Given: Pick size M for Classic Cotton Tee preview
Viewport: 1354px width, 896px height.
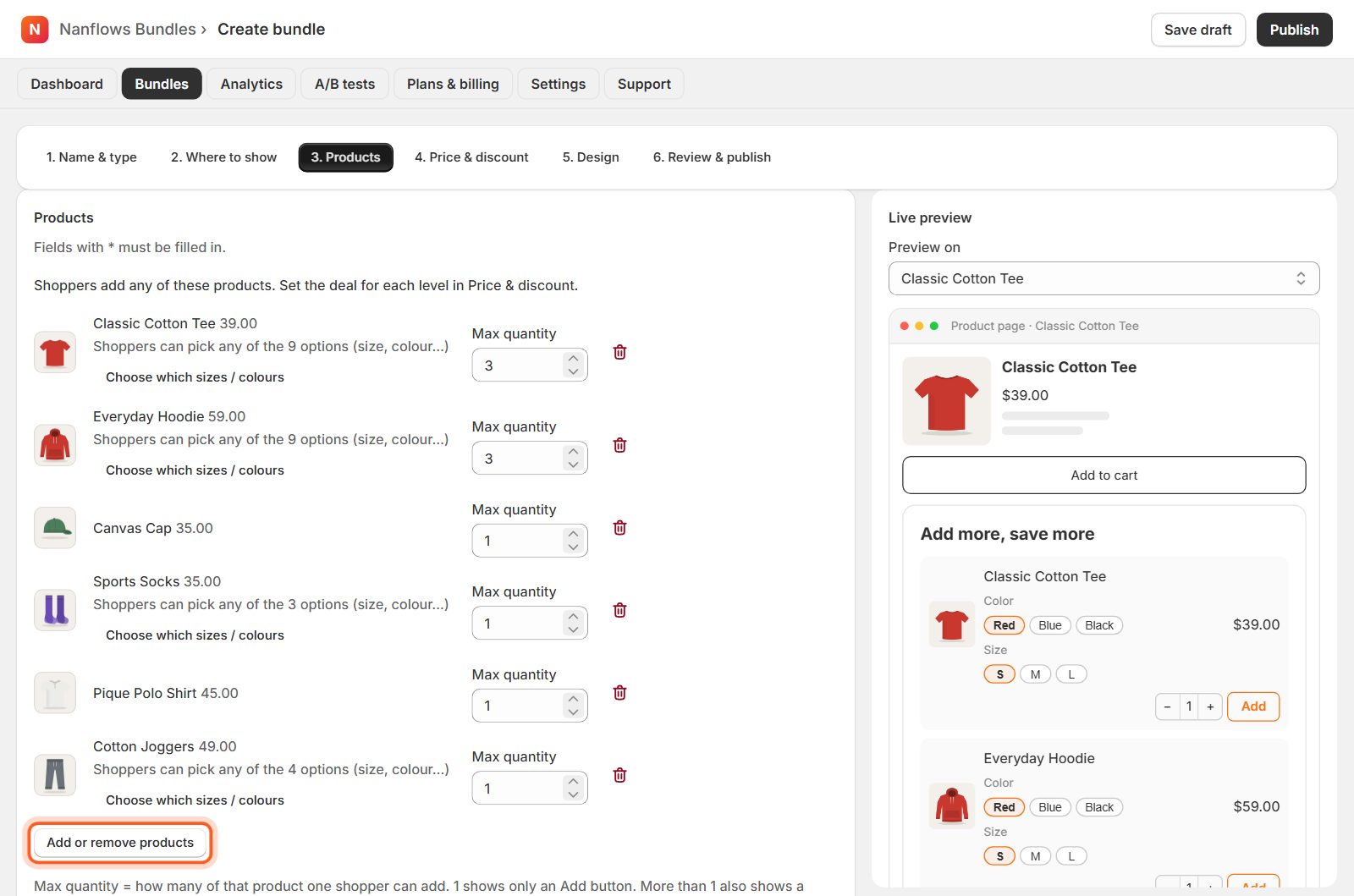Looking at the screenshot, I should click(1035, 674).
